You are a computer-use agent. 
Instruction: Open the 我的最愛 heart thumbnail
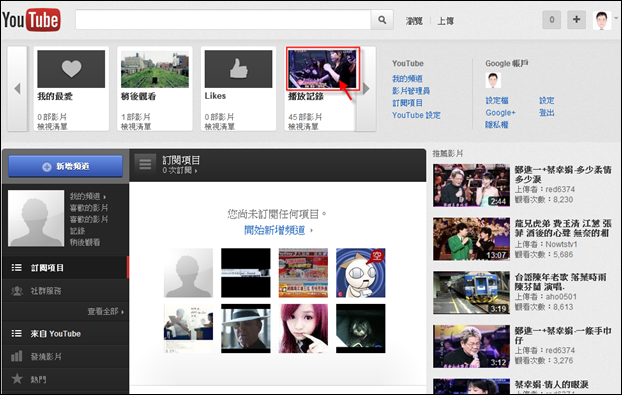(71, 69)
